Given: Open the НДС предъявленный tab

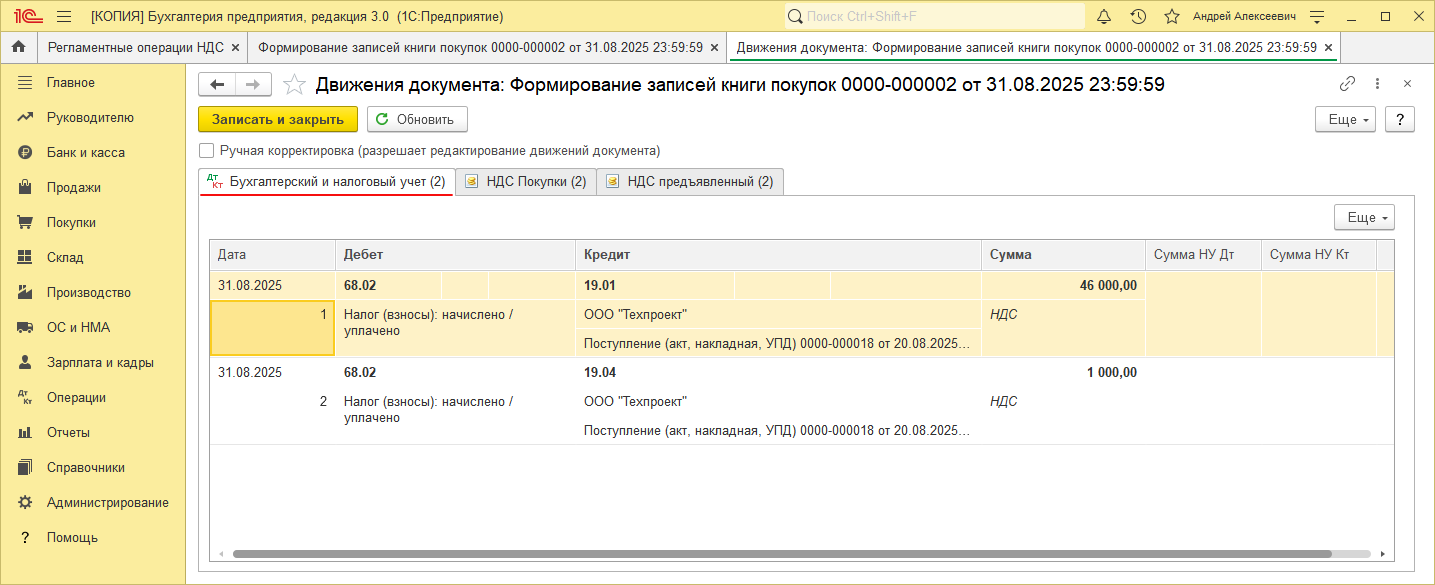Looking at the screenshot, I should tap(690, 181).
